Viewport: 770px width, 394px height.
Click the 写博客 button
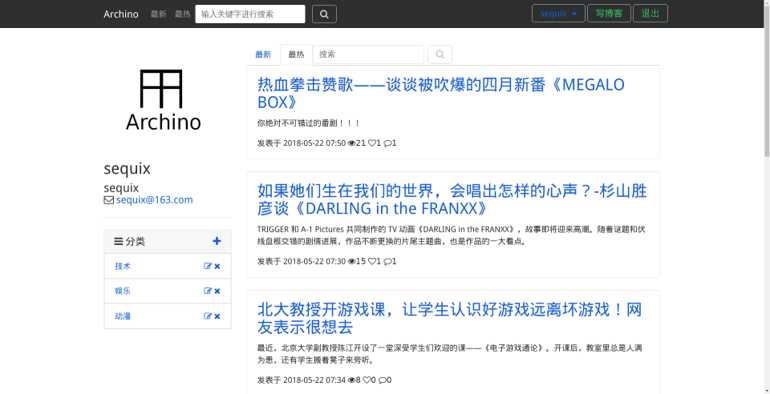(x=609, y=14)
